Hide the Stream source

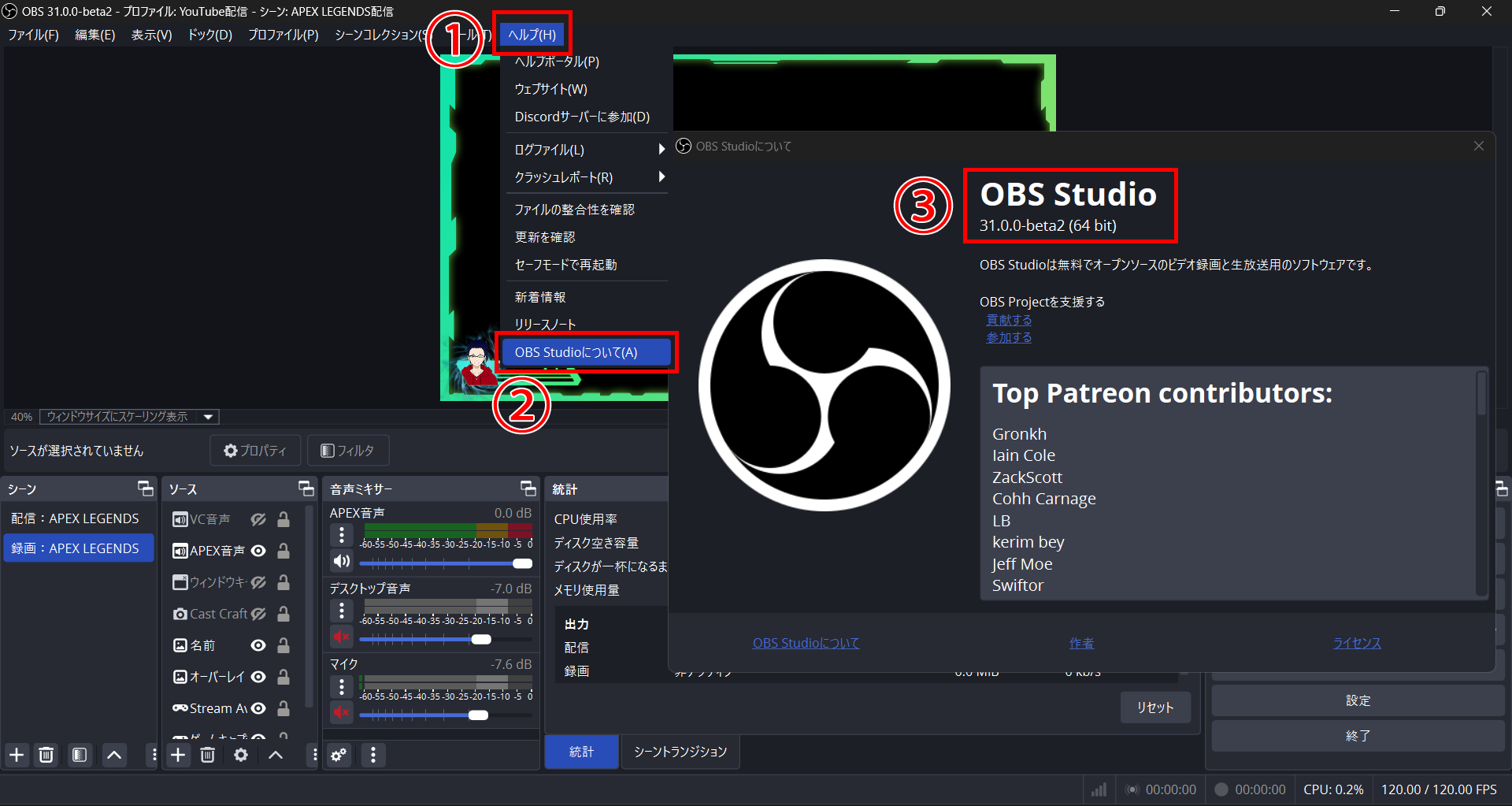[x=258, y=708]
